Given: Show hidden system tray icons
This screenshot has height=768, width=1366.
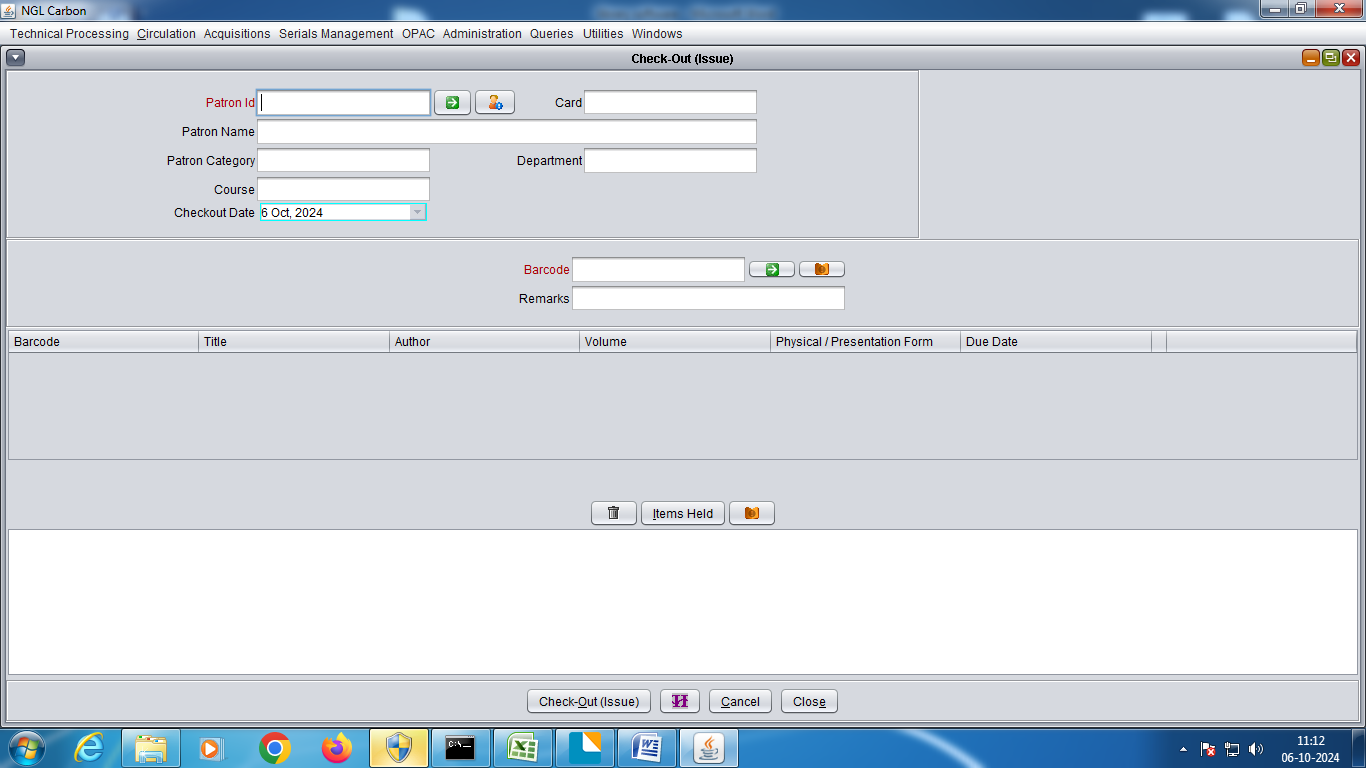Looking at the screenshot, I should pyautogui.click(x=1184, y=749).
